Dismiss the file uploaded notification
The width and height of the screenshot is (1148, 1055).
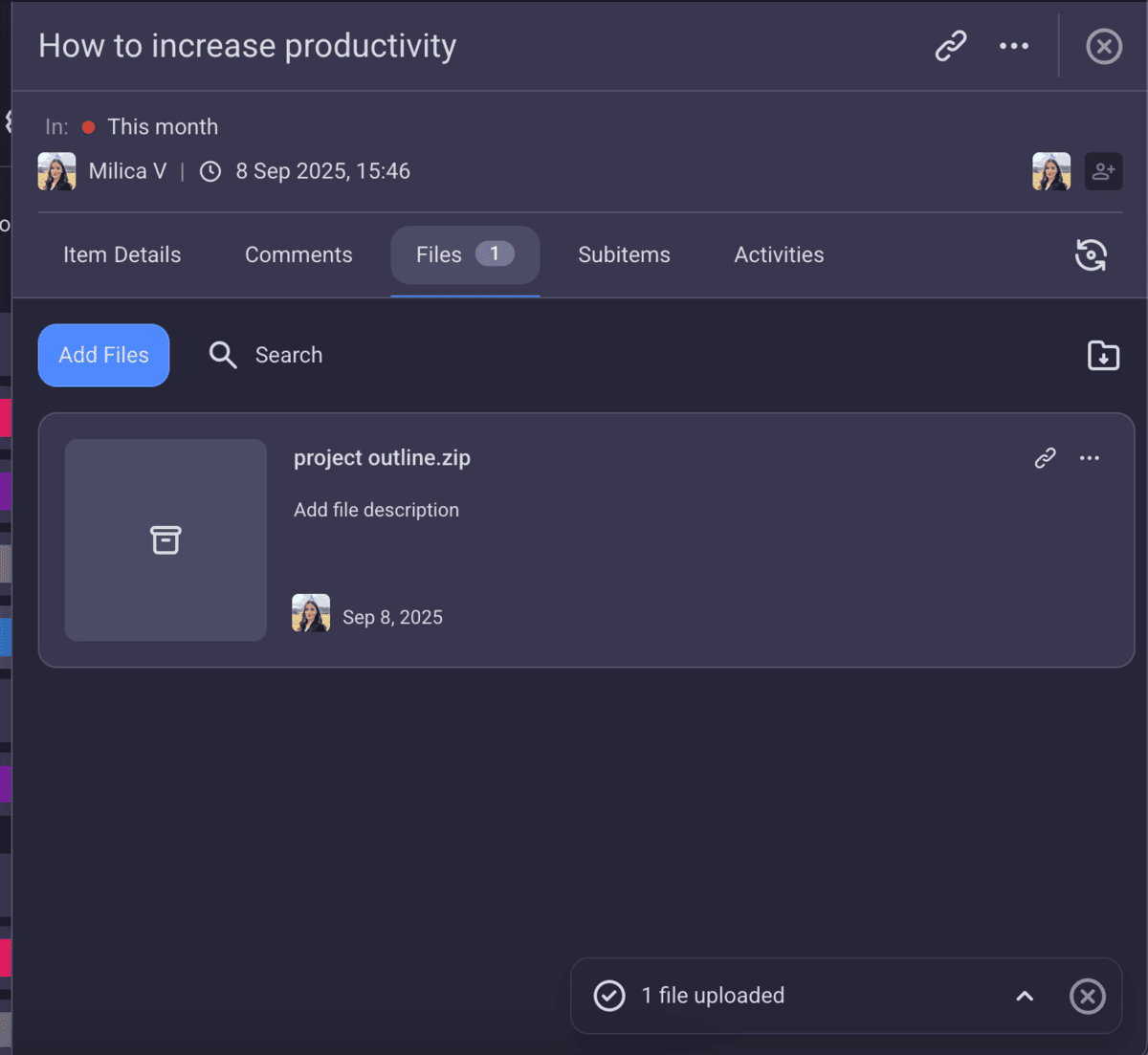(1087, 996)
